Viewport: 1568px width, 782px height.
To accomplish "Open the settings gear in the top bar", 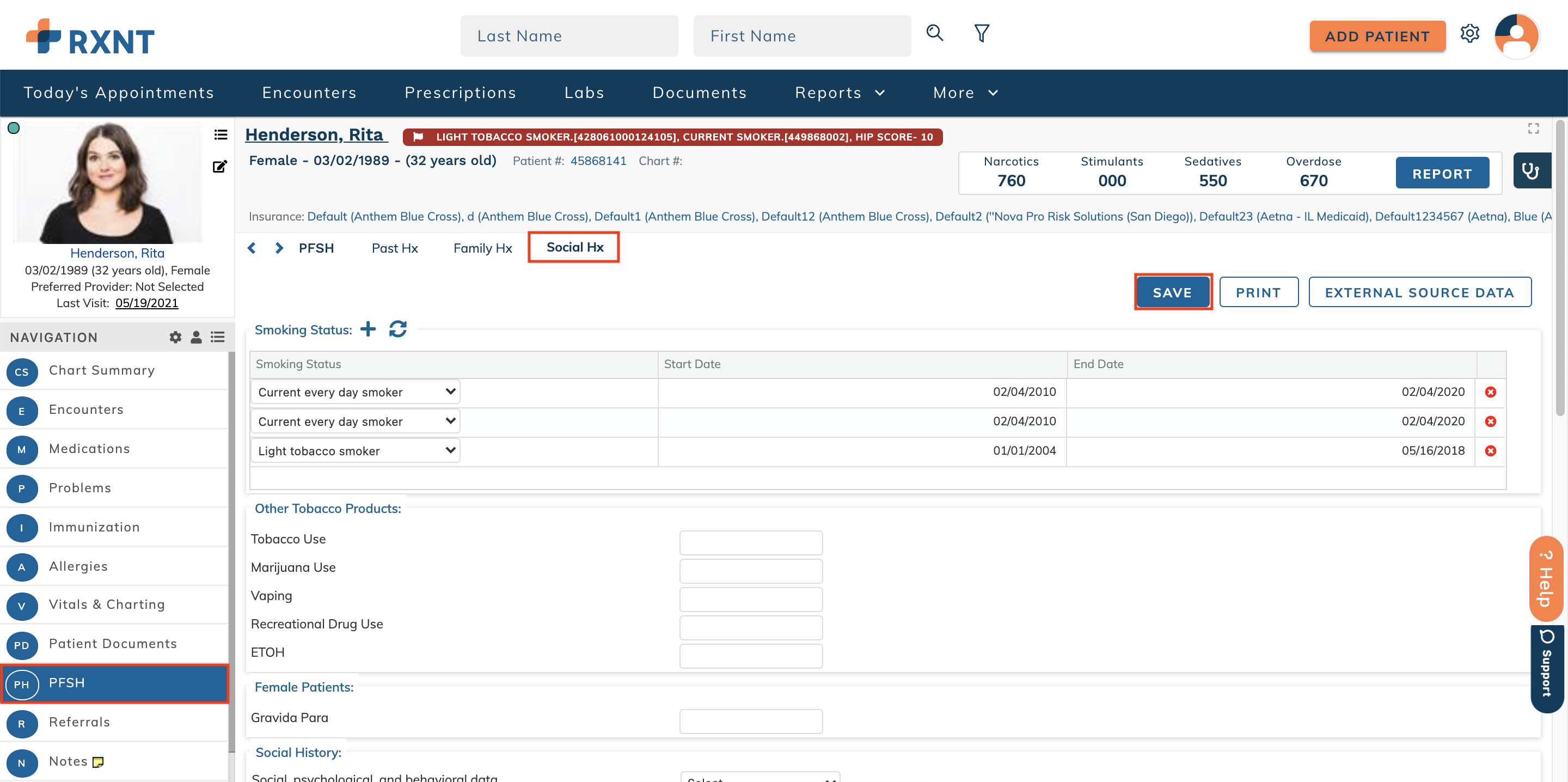I will point(1471,35).
